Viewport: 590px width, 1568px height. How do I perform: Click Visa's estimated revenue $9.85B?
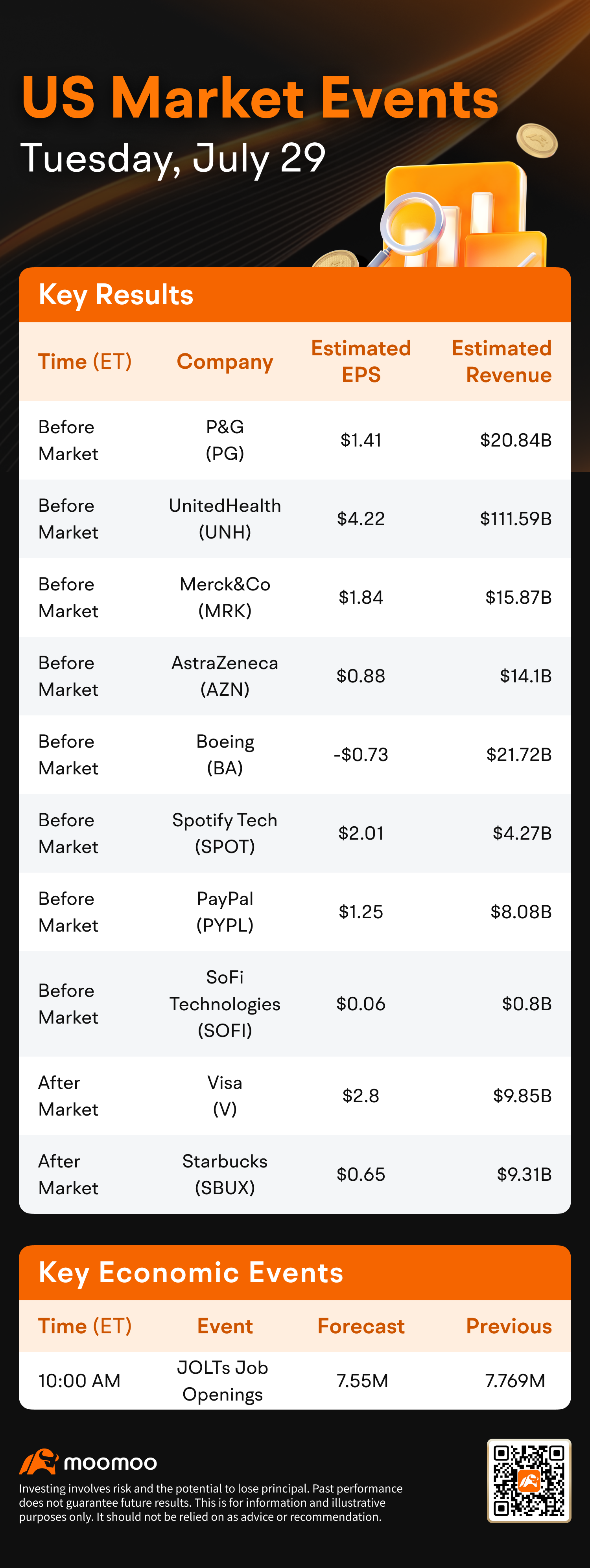[x=522, y=1096]
